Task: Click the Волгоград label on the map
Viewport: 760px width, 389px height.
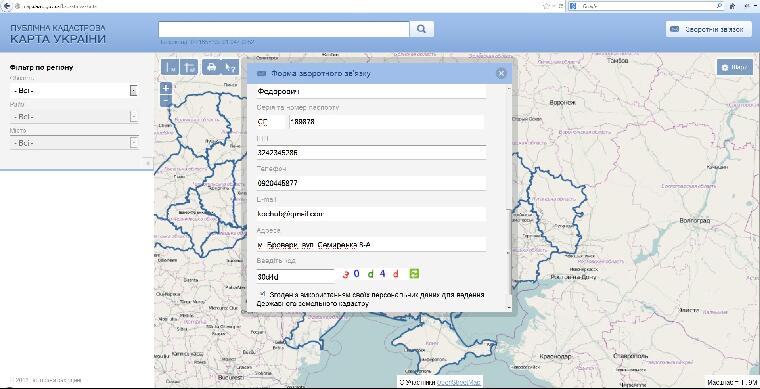Action: (x=695, y=220)
